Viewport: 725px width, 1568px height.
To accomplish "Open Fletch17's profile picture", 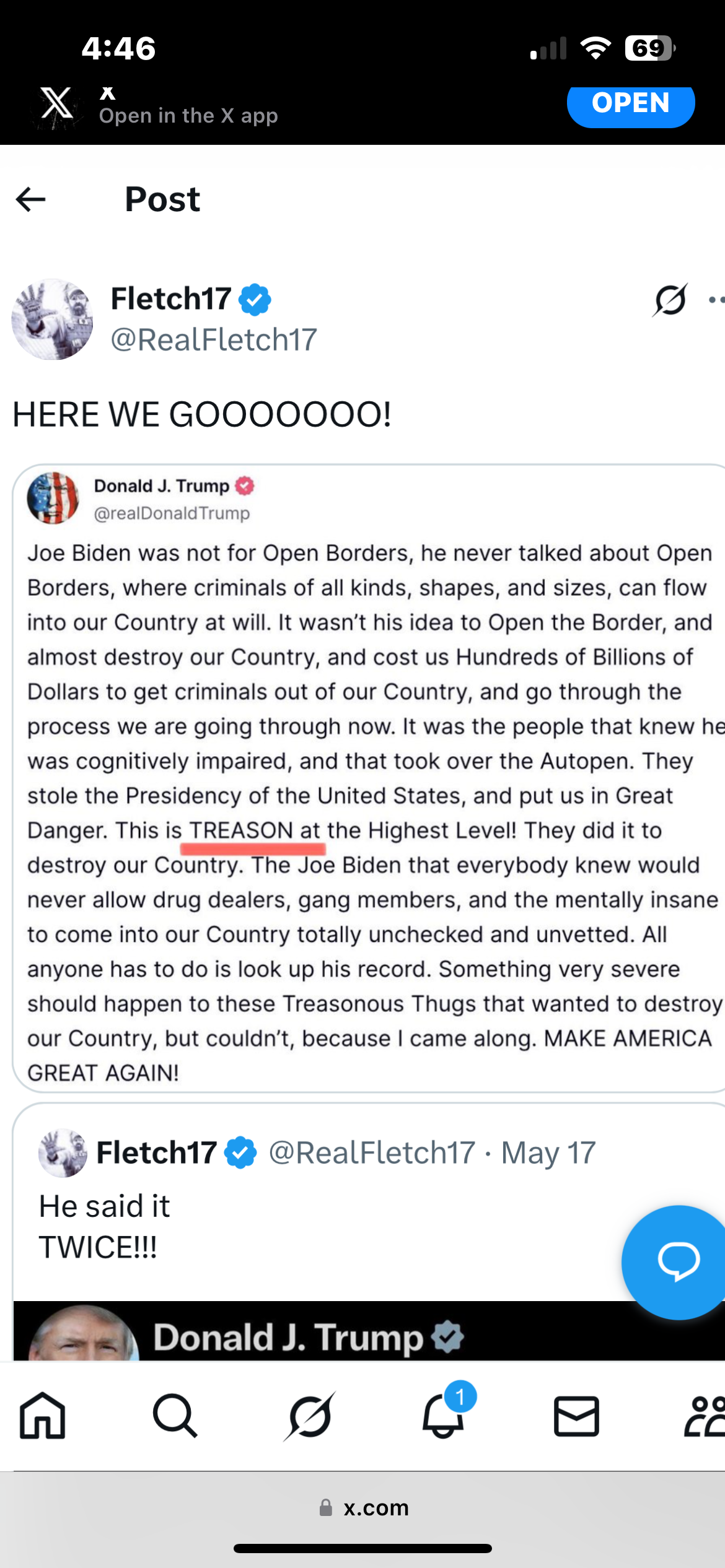I will (x=53, y=320).
